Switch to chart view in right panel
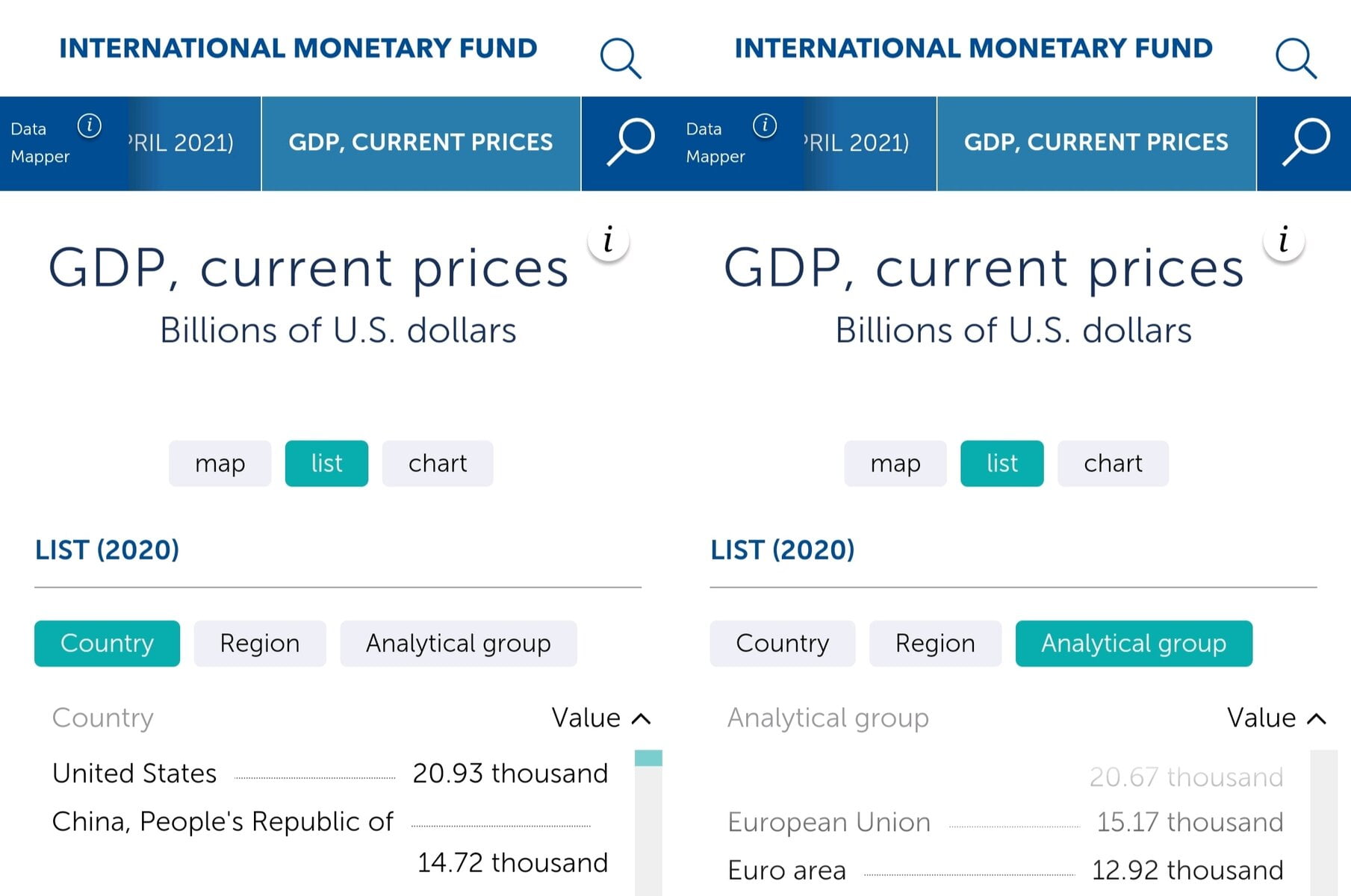This screenshot has height=896, width=1351. pyautogui.click(x=1113, y=464)
